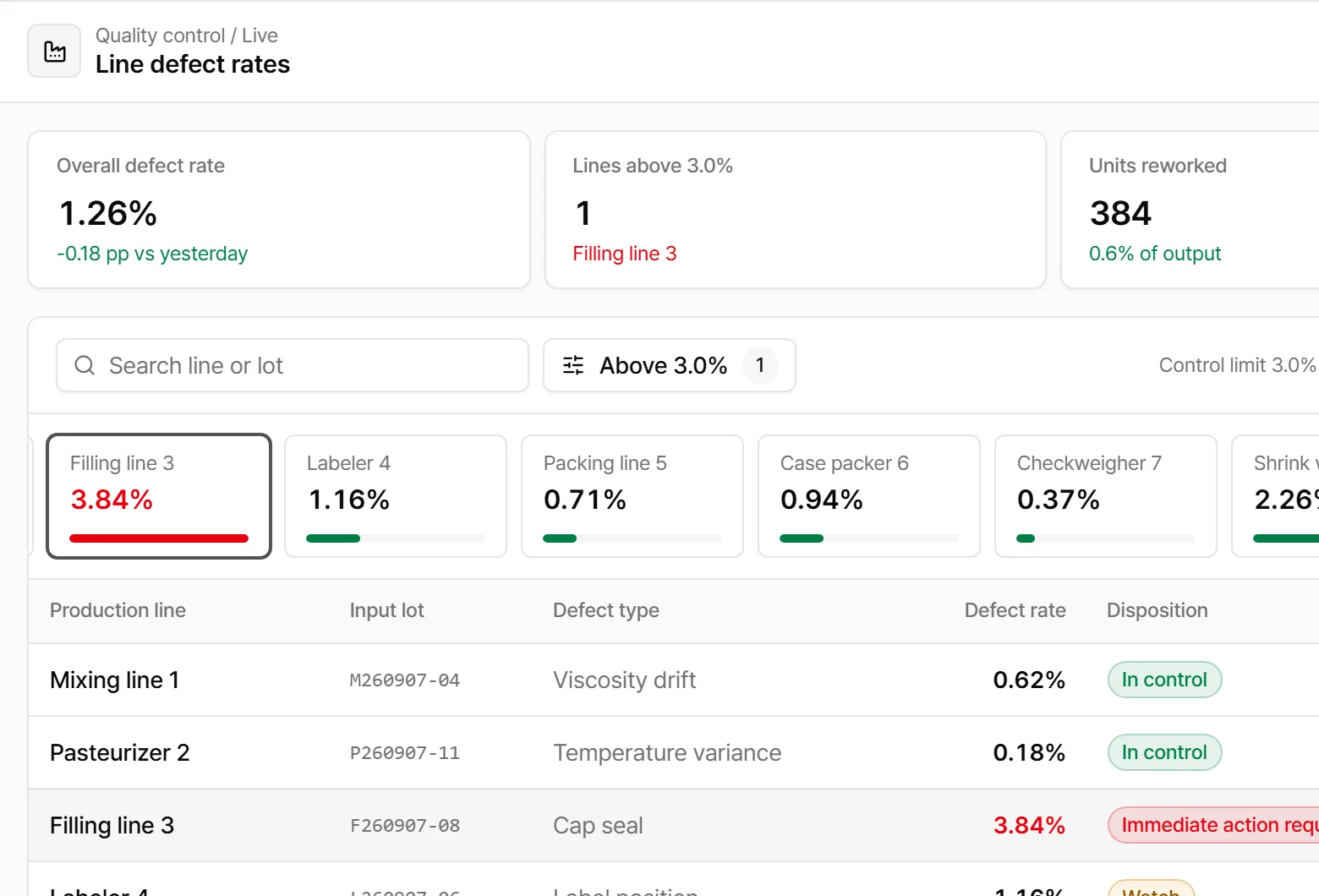Screen dimensions: 1319x896
Task: Click the 0.18% defect rate value
Action: [1029, 752]
